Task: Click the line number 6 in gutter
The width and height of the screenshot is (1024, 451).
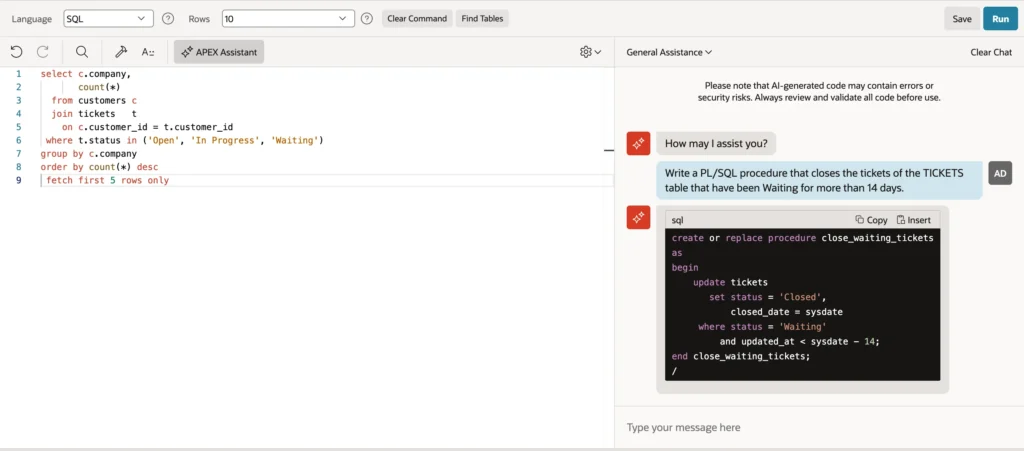Action: pos(18,140)
